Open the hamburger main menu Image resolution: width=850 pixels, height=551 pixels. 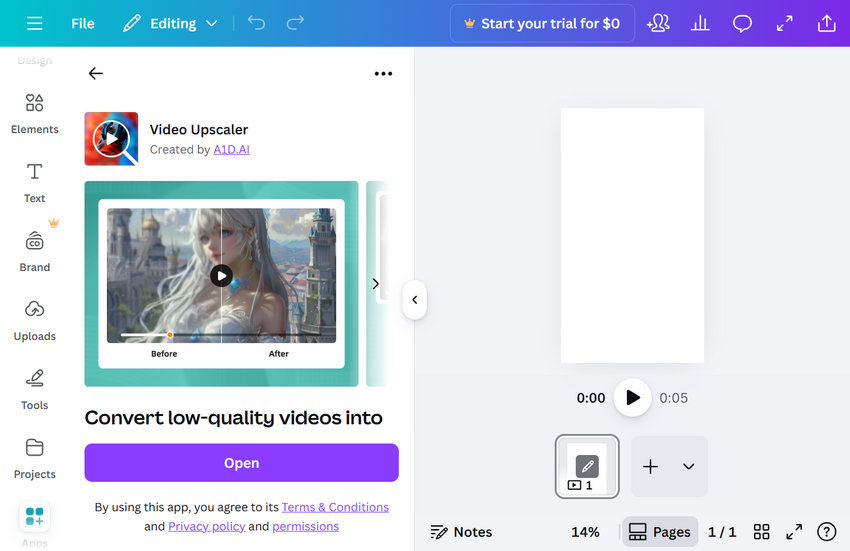[x=35, y=23]
